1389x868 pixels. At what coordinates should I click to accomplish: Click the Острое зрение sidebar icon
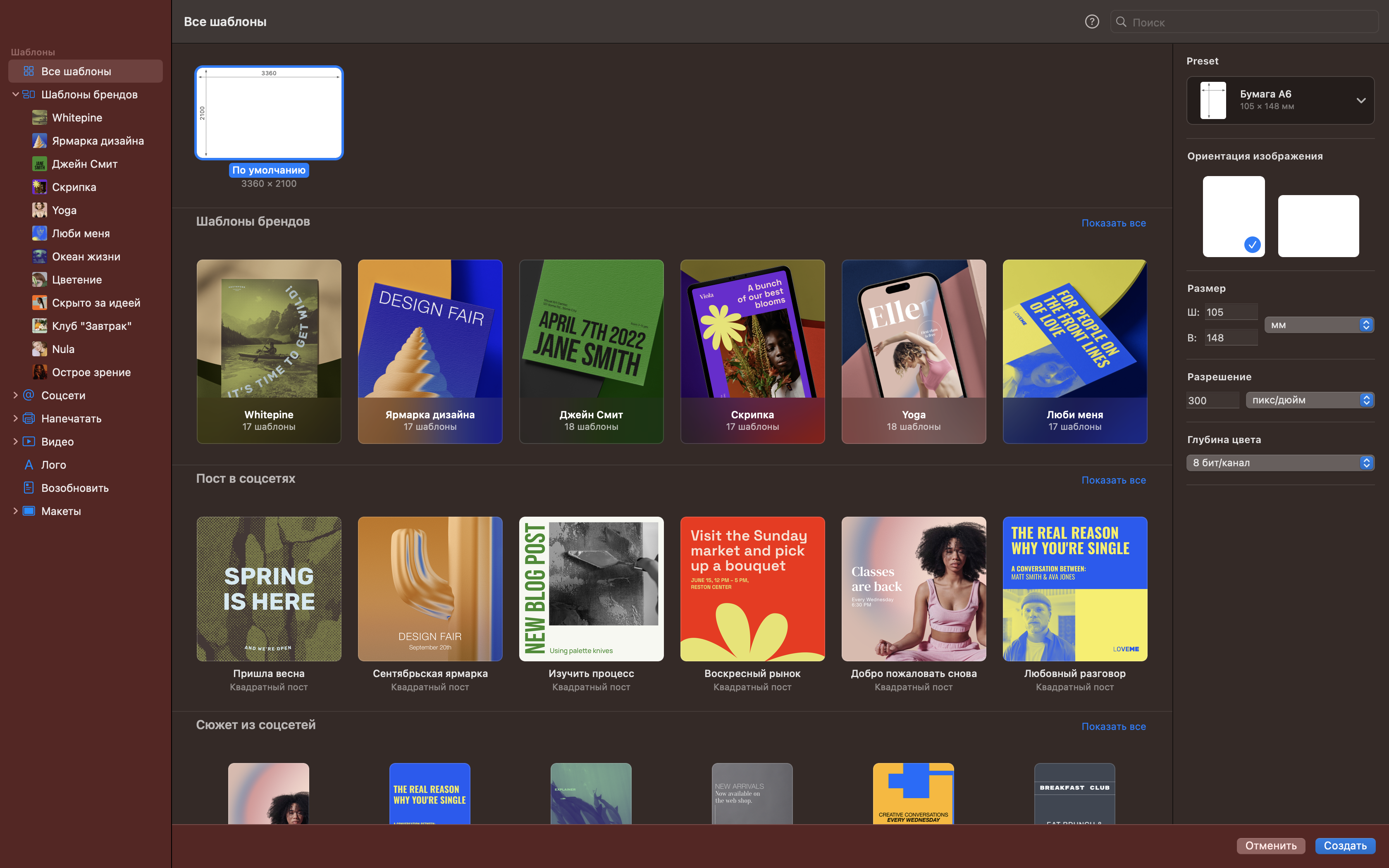pos(40,372)
